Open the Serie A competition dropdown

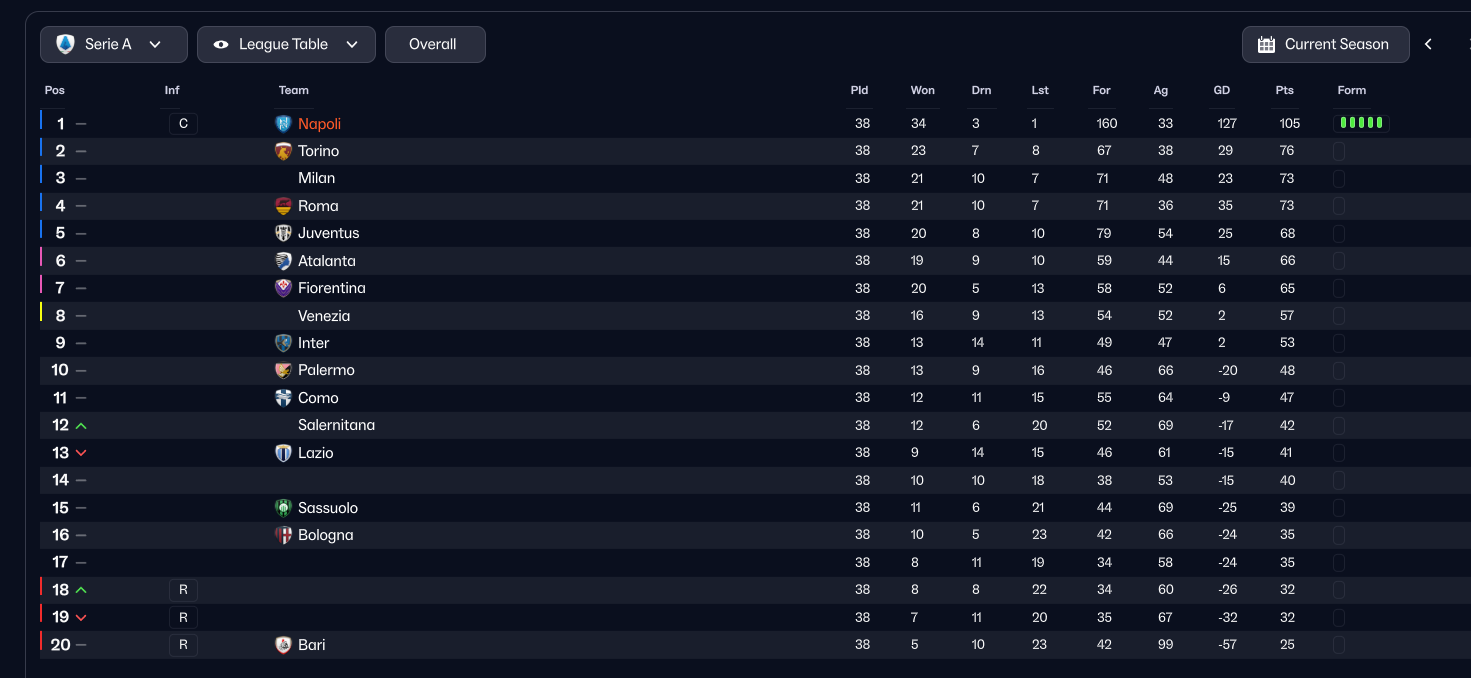pos(114,44)
